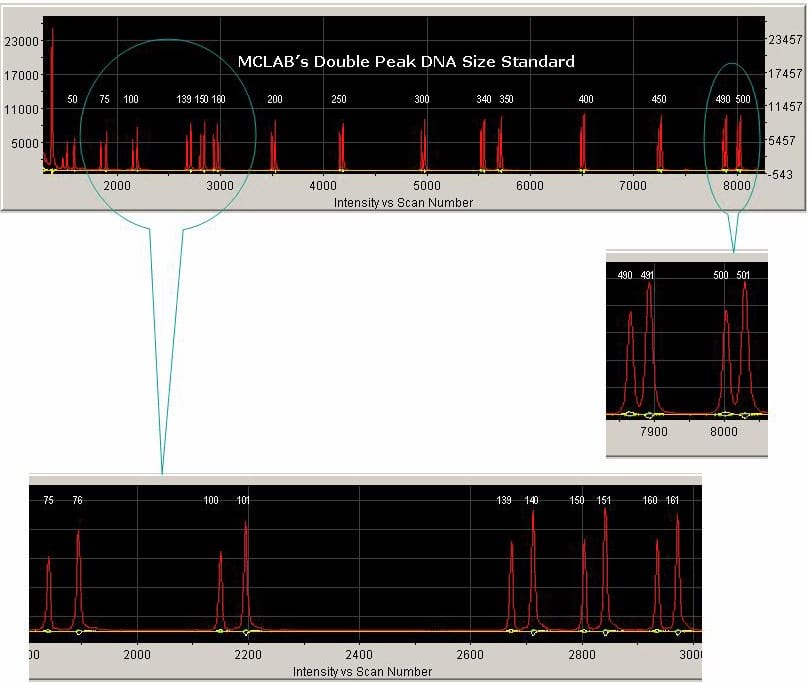Click the 340 peak label in top chart

coord(484,99)
